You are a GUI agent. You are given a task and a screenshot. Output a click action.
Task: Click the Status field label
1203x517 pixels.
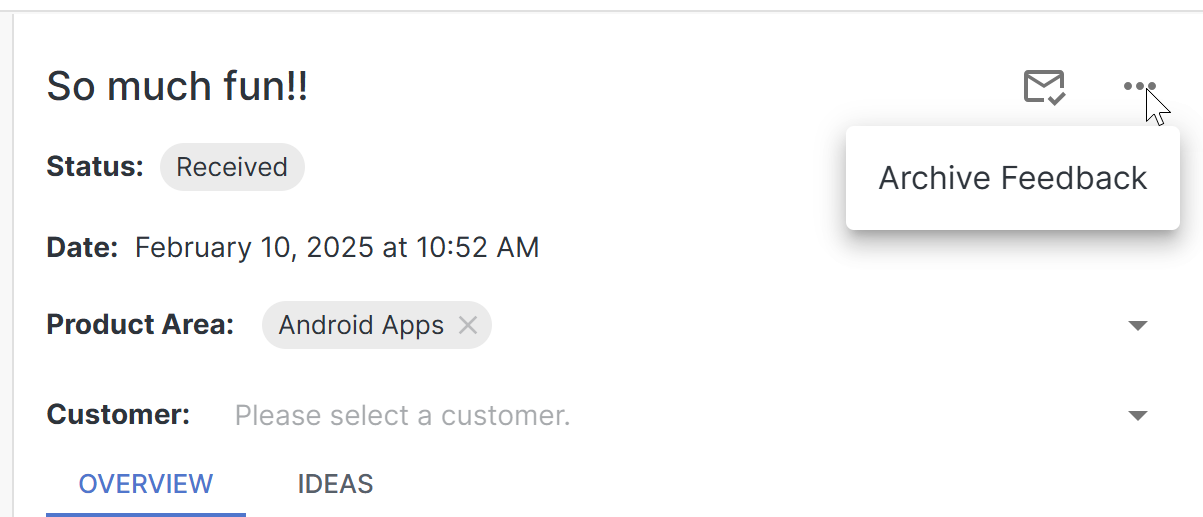(x=95, y=167)
